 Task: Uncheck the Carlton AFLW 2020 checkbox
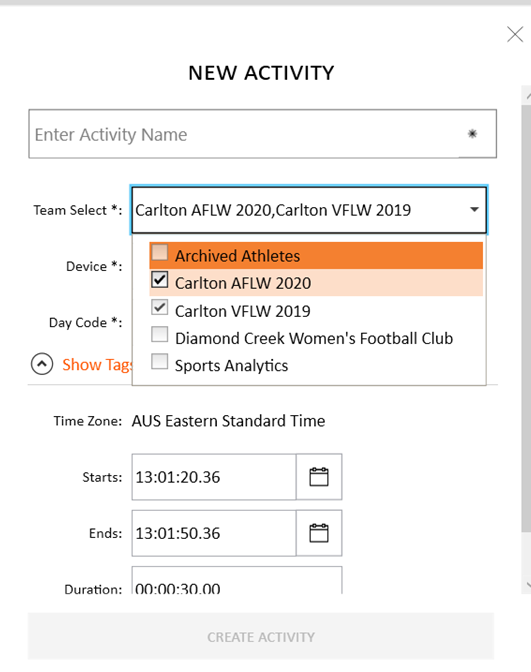point(159,280)
